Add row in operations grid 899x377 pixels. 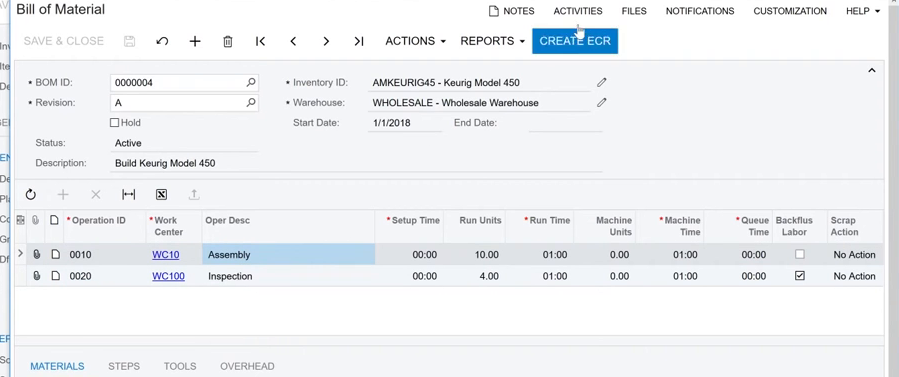pos(63,195)
